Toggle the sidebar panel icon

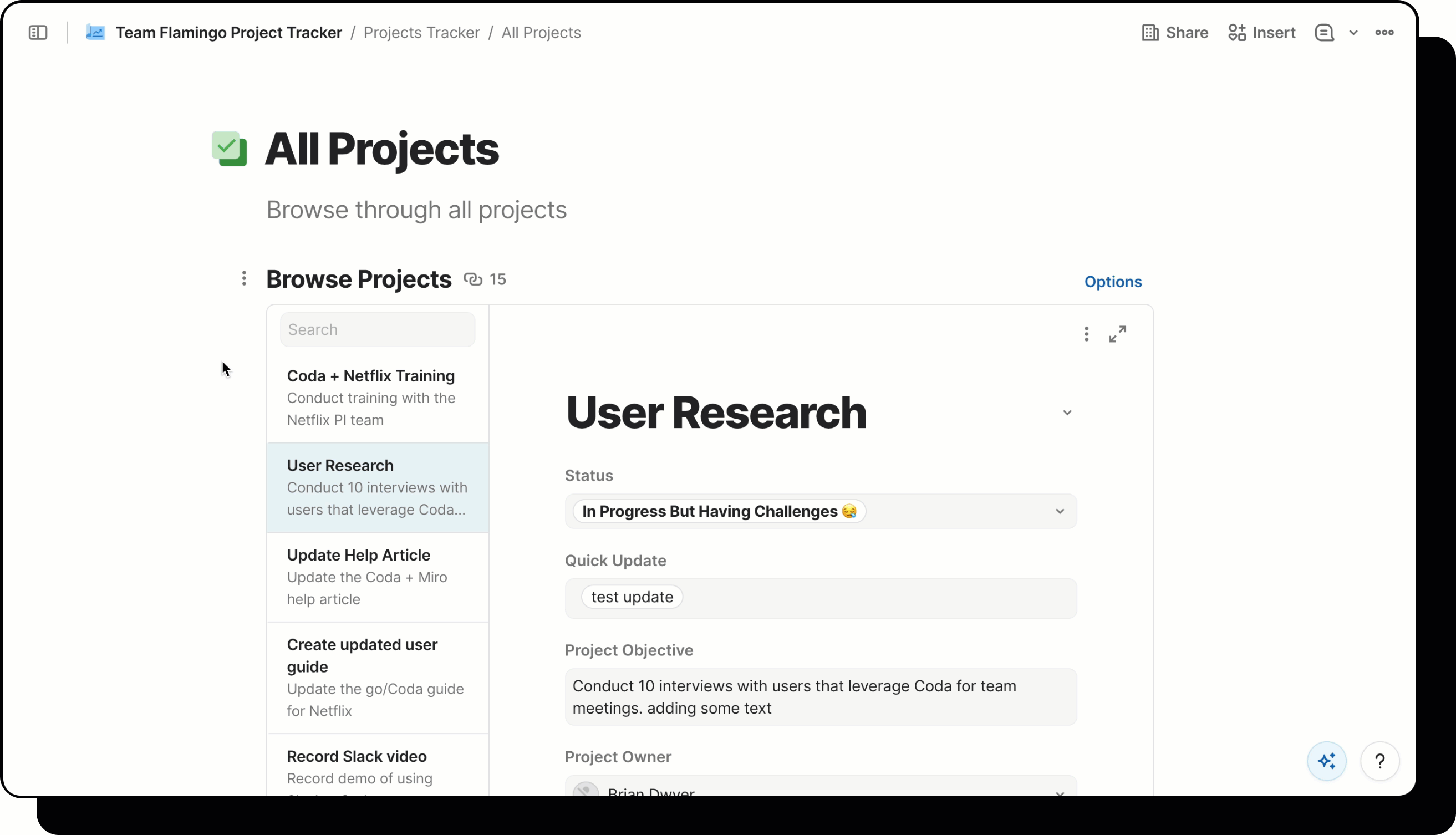(38, 33)
